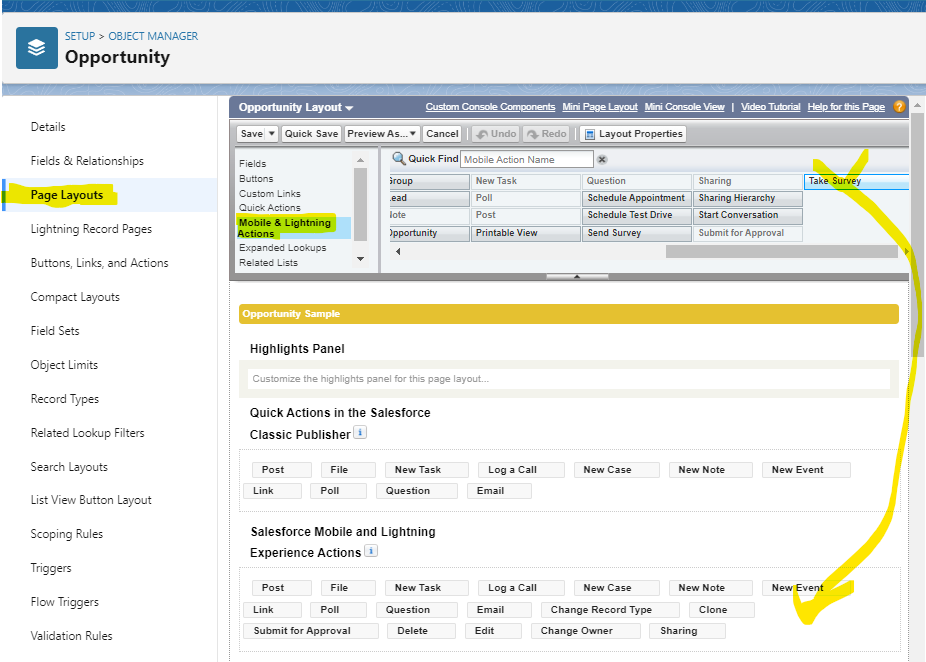The height and width of the screenshot is (662, 926).
Task: Open Search Layouts
Action: coord(69,467)
